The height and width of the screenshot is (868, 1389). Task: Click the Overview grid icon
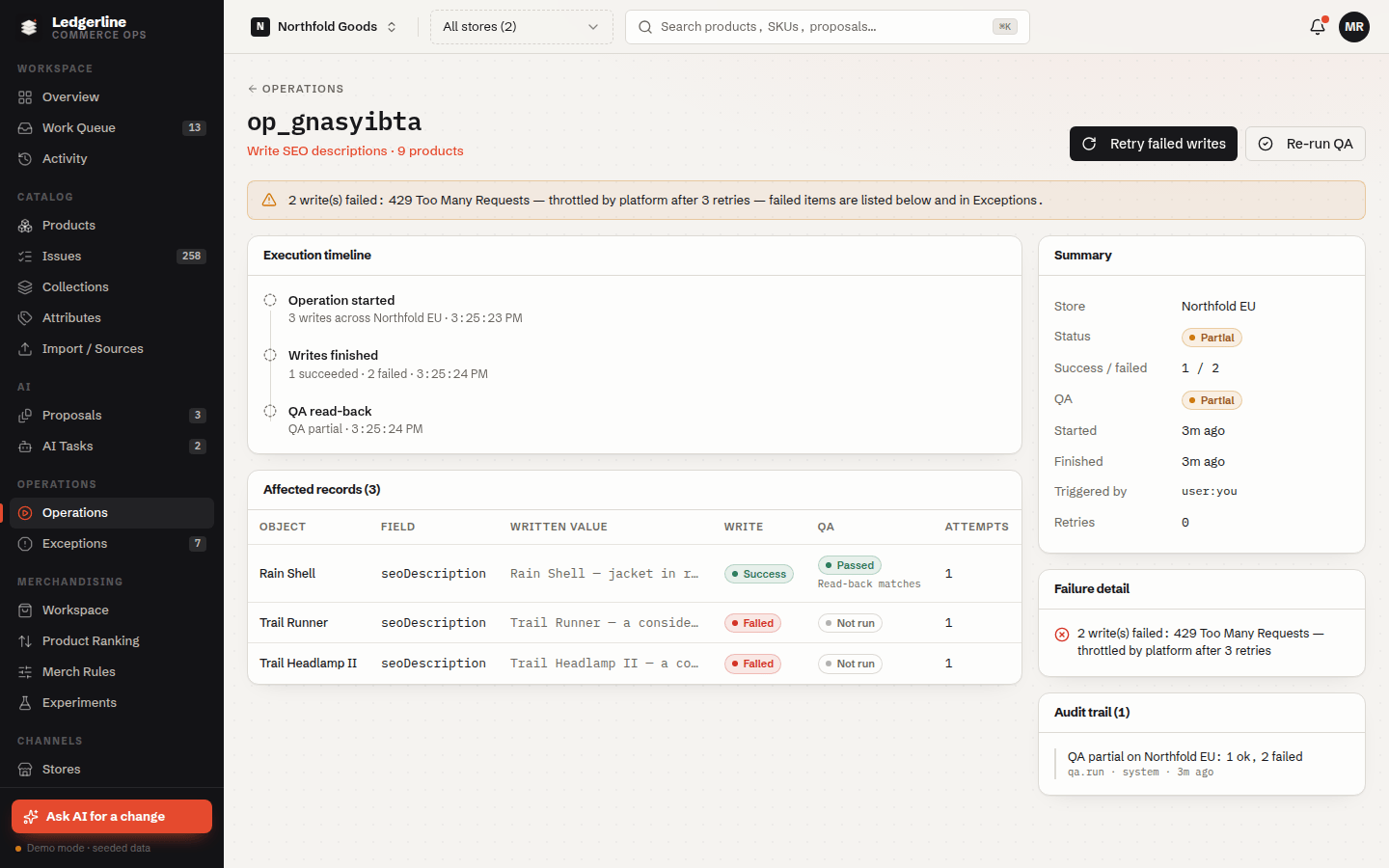coord(25,97)
